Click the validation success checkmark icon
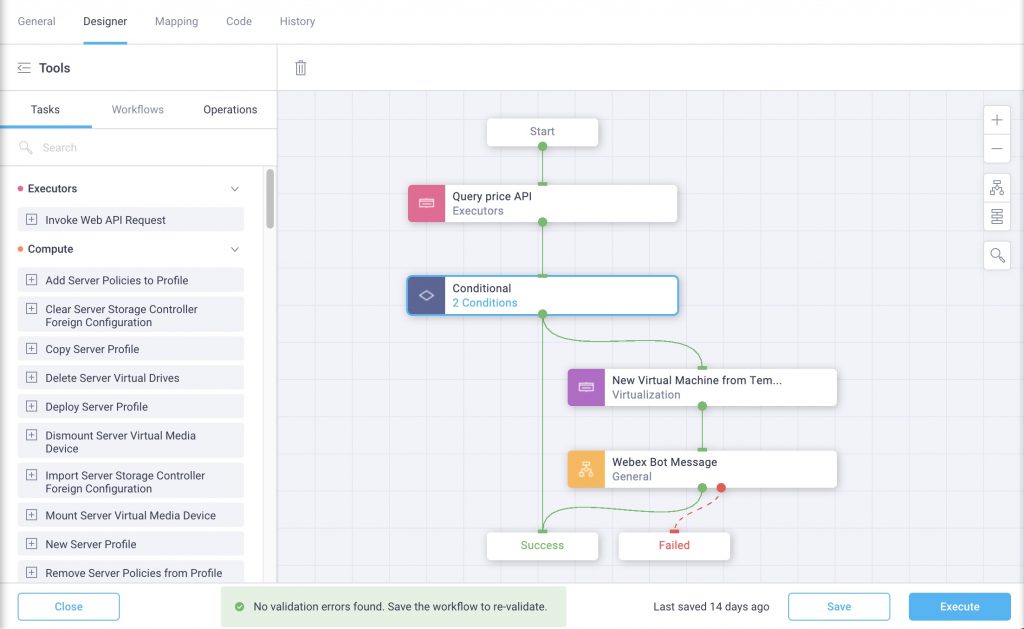The width and height of the screenshot is (1024, 629). coord(240,606)
